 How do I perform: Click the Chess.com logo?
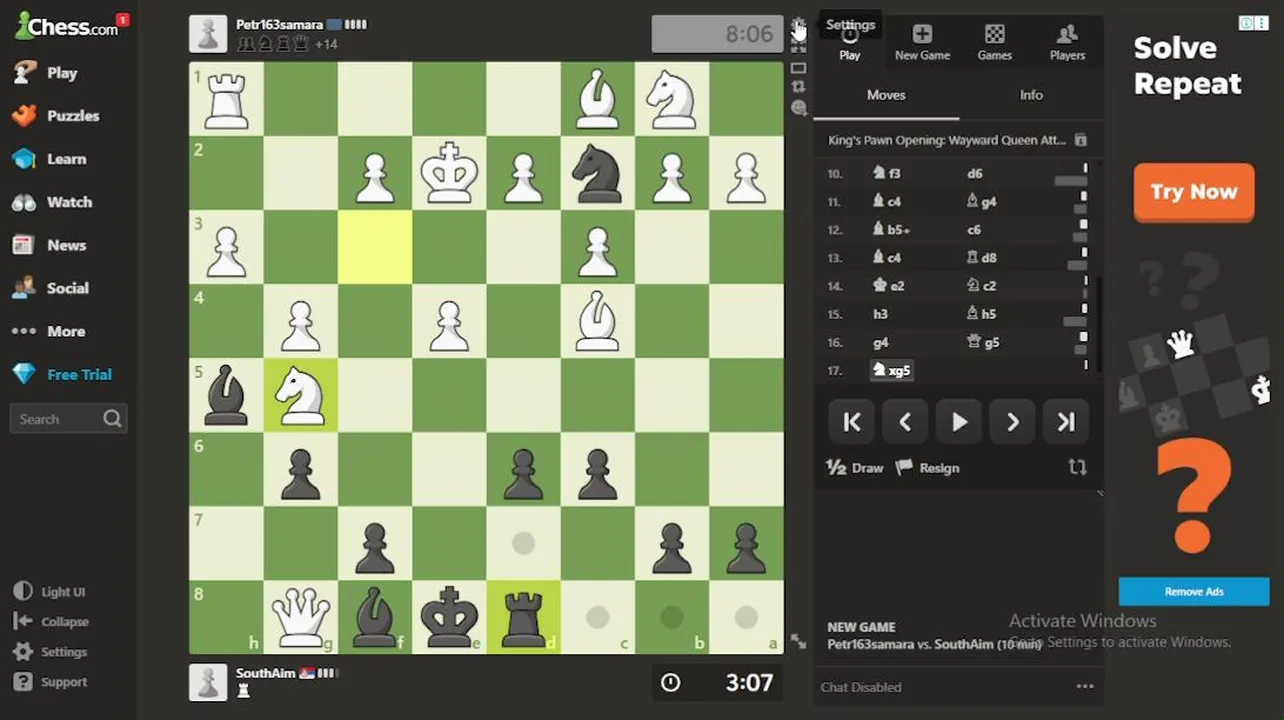point(66,26)
